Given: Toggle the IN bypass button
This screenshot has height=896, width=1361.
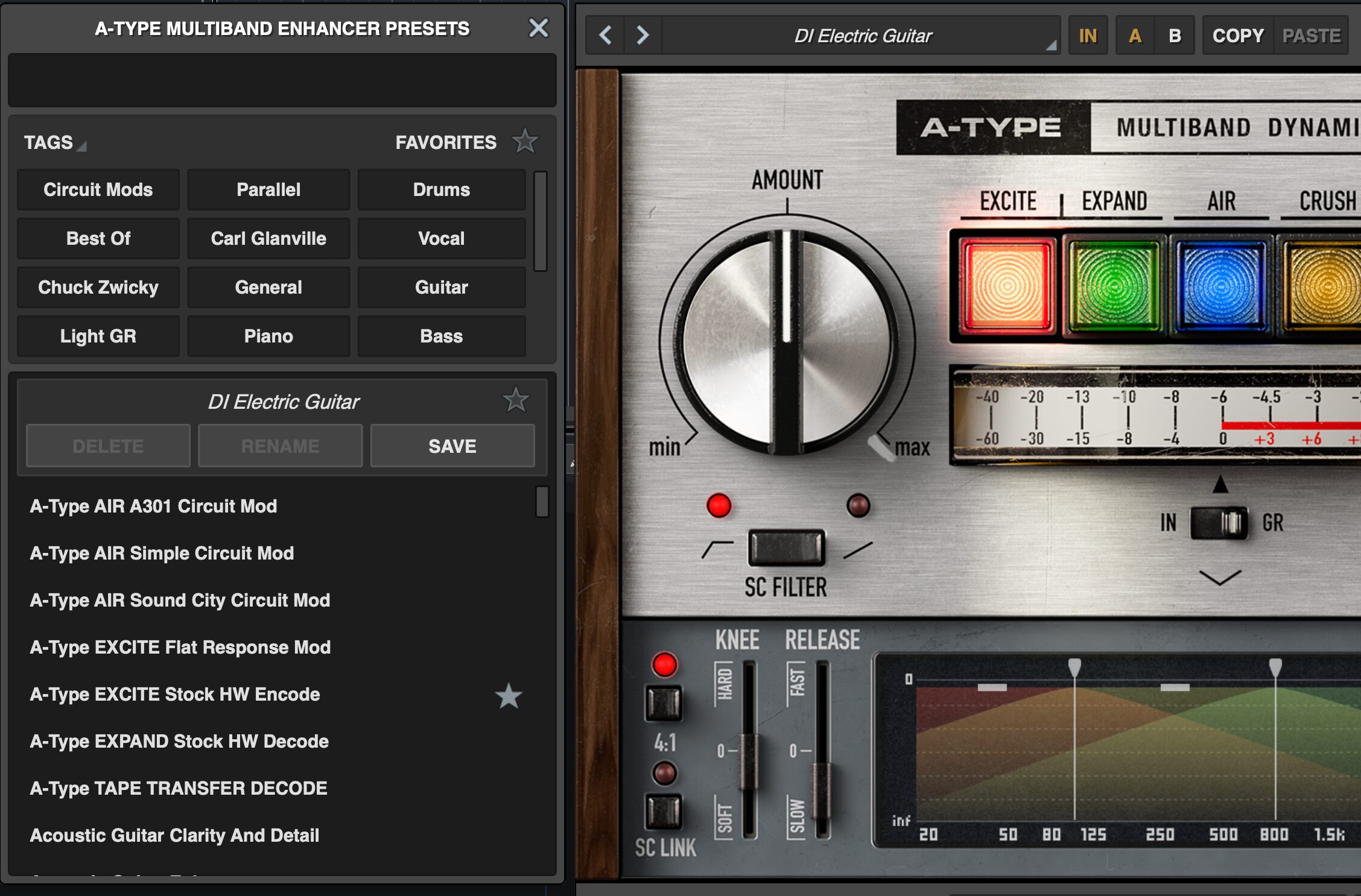Looking at the screenshot, I should click(x=1088, y=36).
